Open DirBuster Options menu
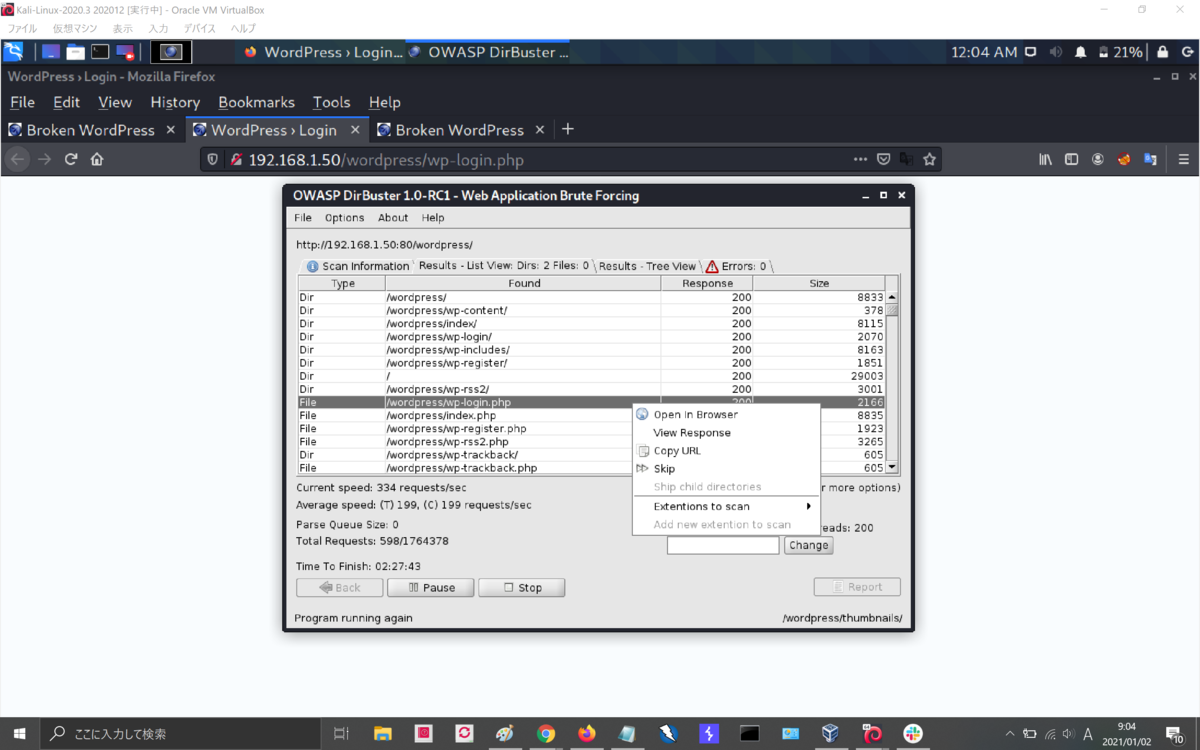This screenshot has width=1200, height=750. 344,217
